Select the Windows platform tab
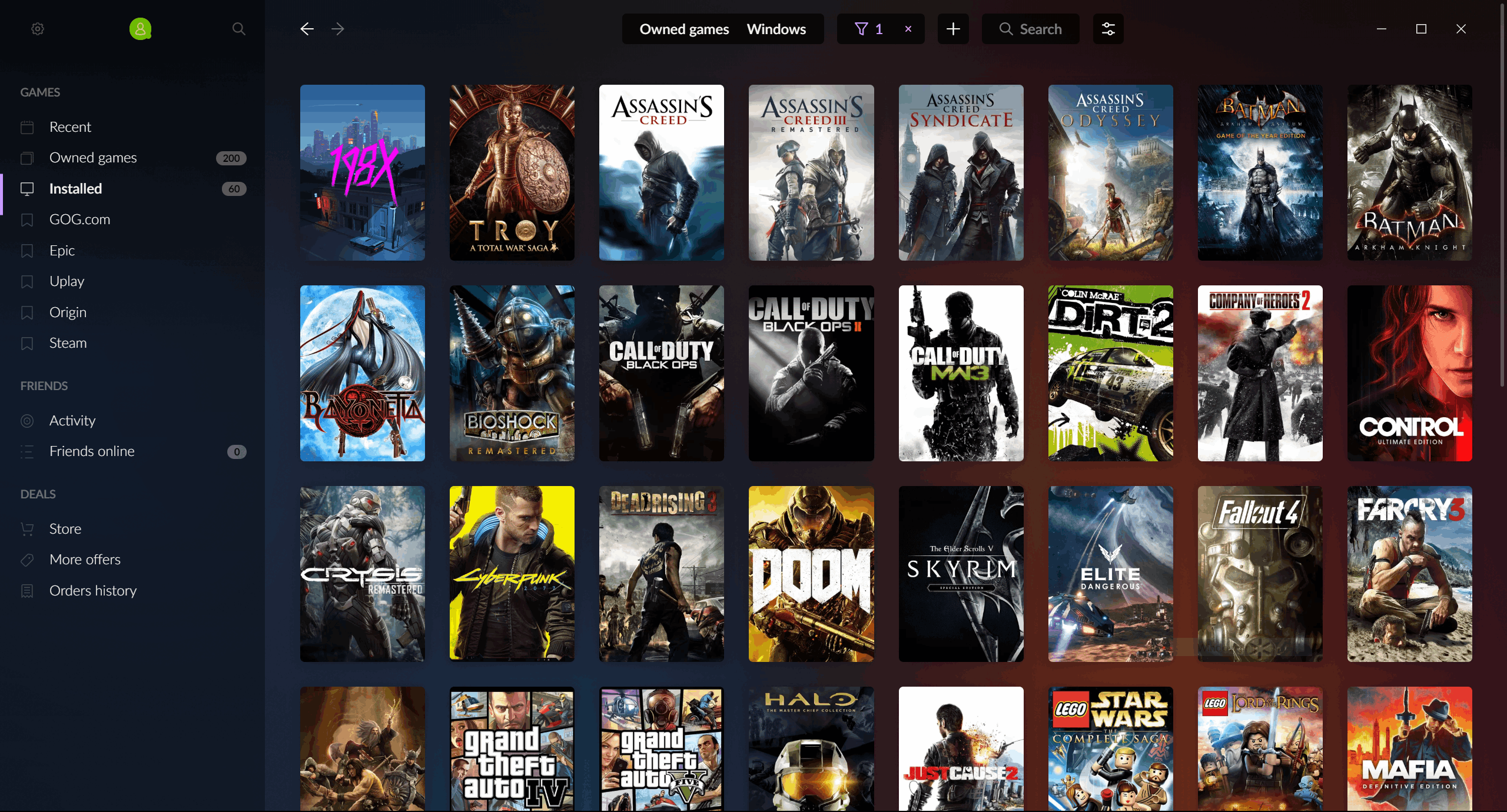Screen dimensions: 1507x812 click(776, 29)
